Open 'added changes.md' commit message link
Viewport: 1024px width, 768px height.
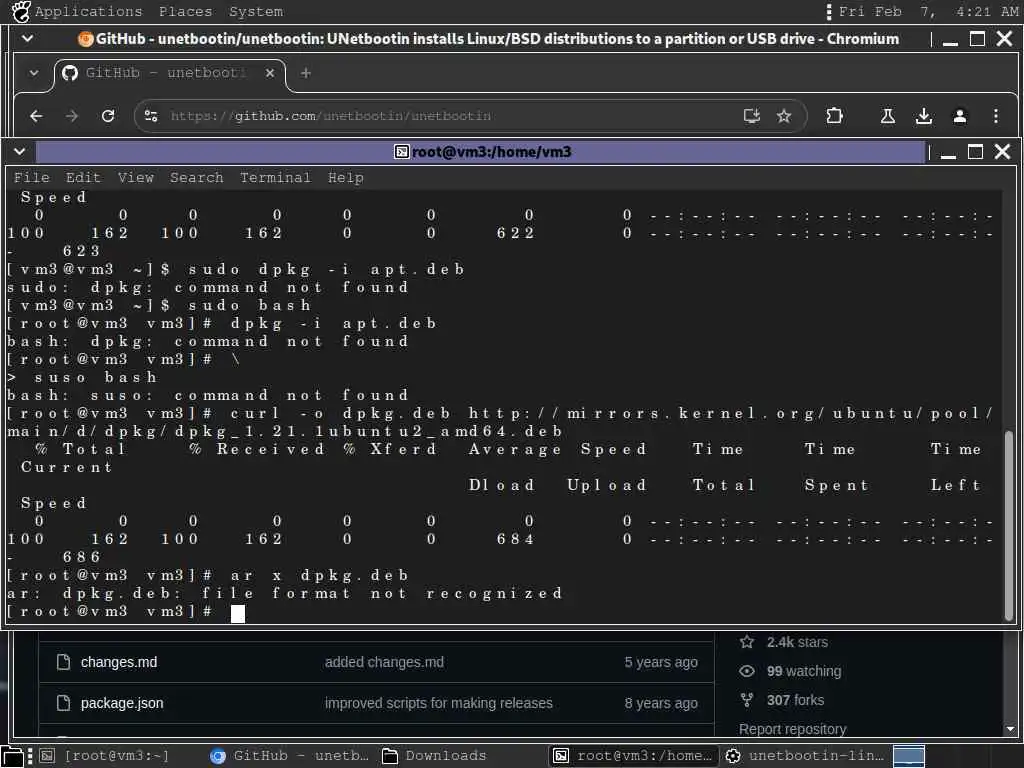click(x=384, y=662)
